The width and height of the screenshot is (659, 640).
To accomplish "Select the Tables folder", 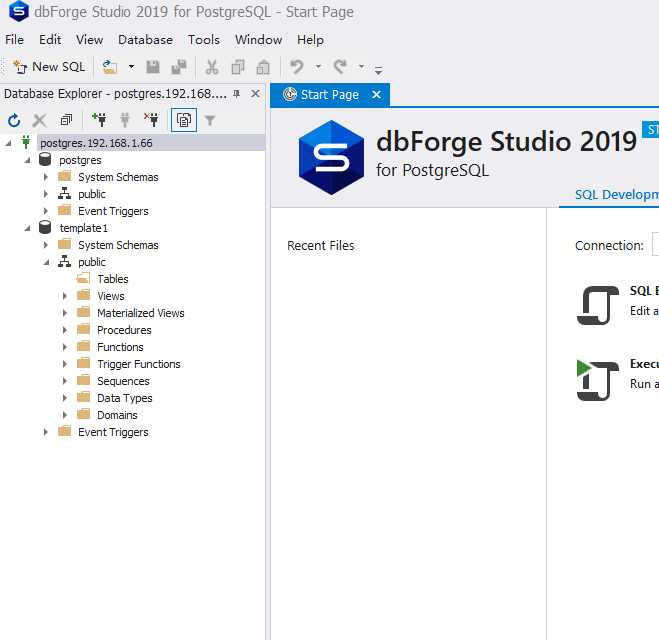I will click(x=113, y=279).
